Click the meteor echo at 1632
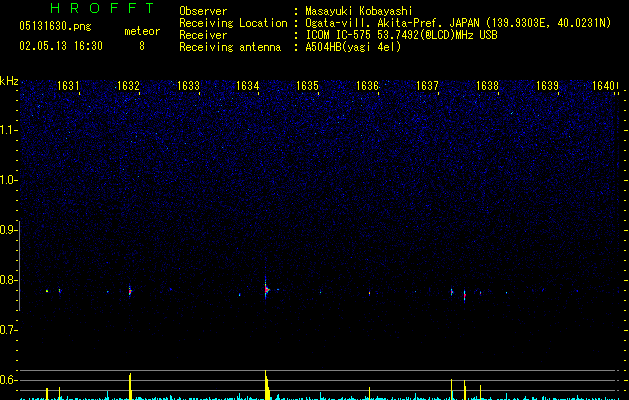 click(130, 290)
